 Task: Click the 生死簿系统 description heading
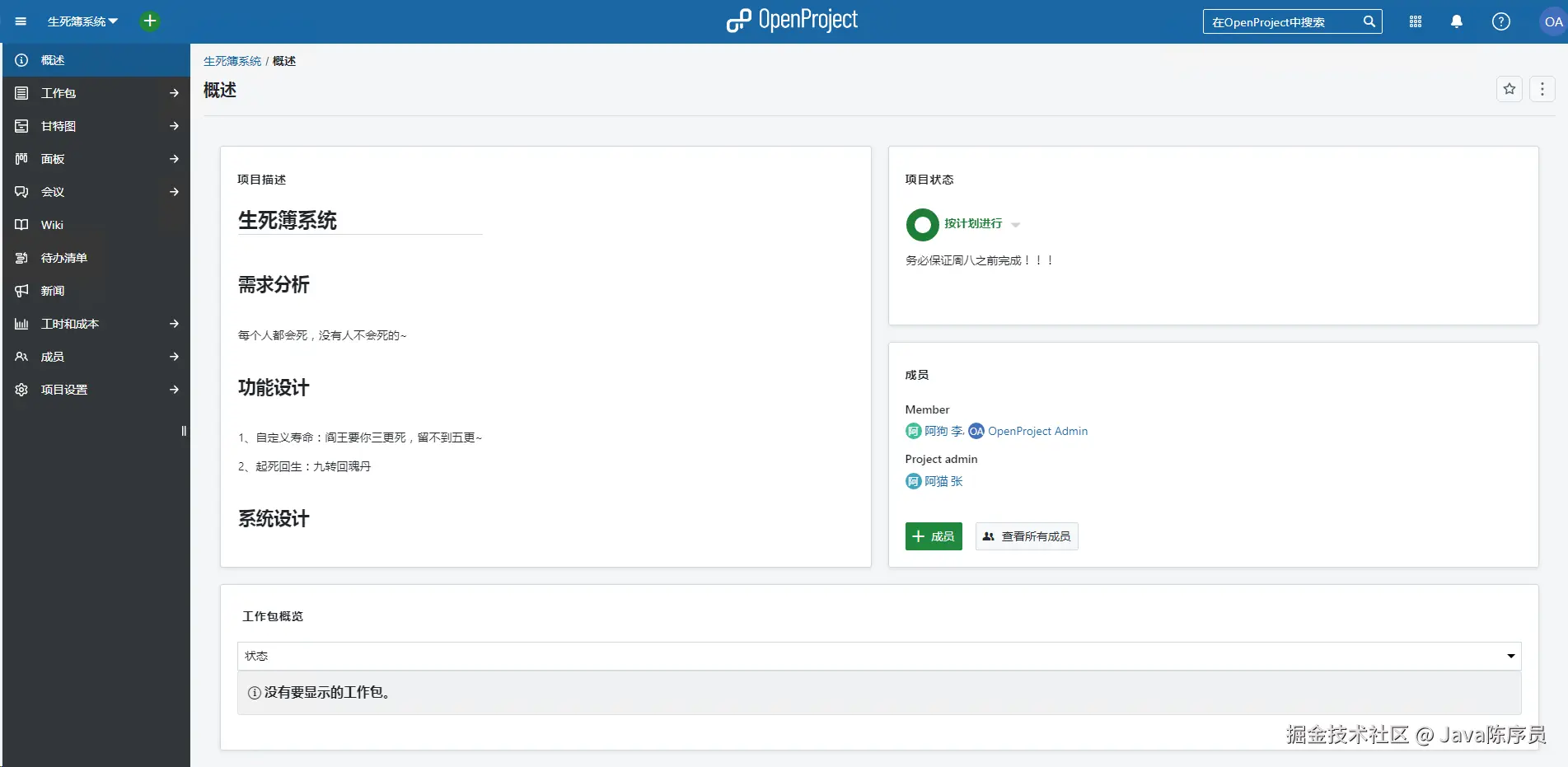tap(288, 221)
